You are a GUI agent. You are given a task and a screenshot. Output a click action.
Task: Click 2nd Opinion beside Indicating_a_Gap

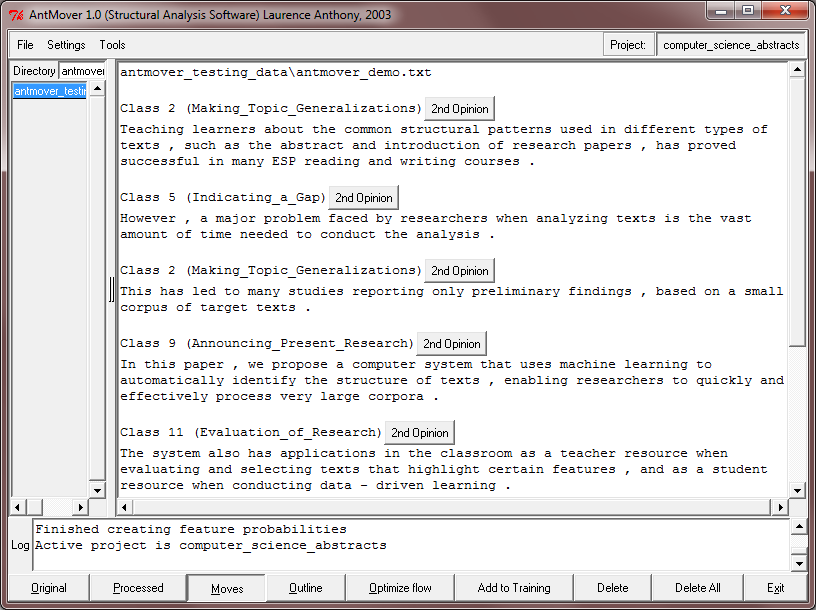coord(364,198)
